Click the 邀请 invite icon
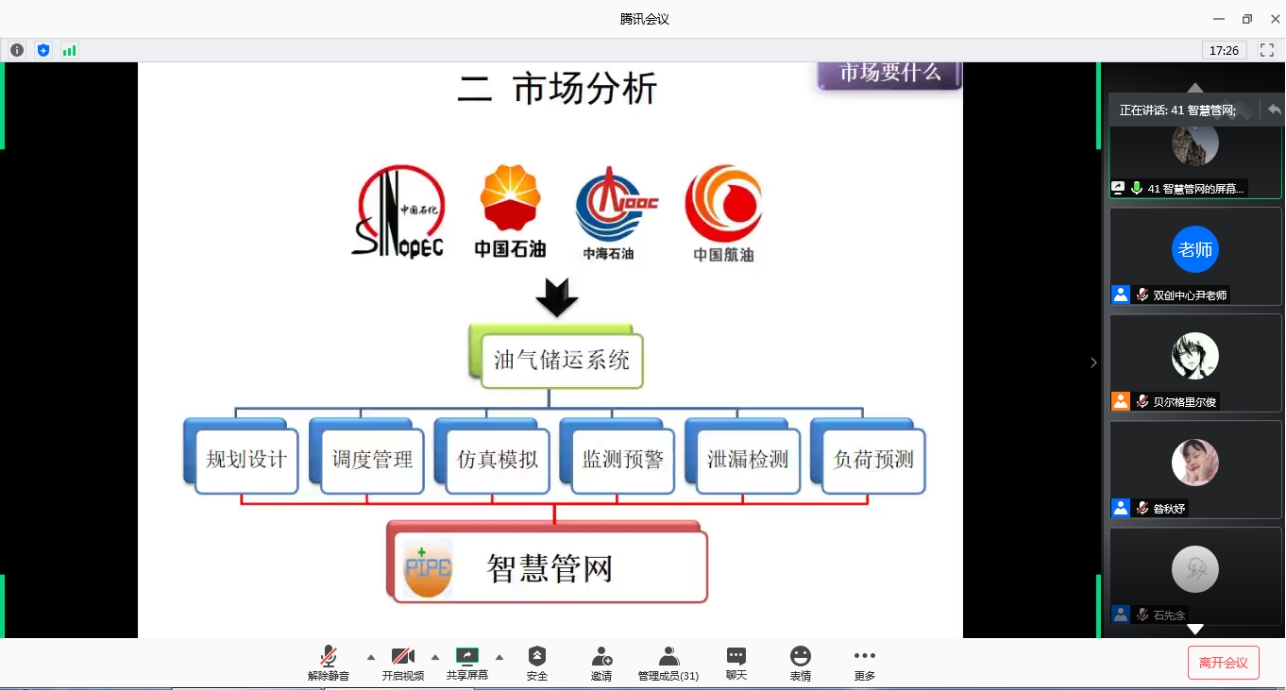Viewport: 1286px width, 690px height. tap(601, 663)
